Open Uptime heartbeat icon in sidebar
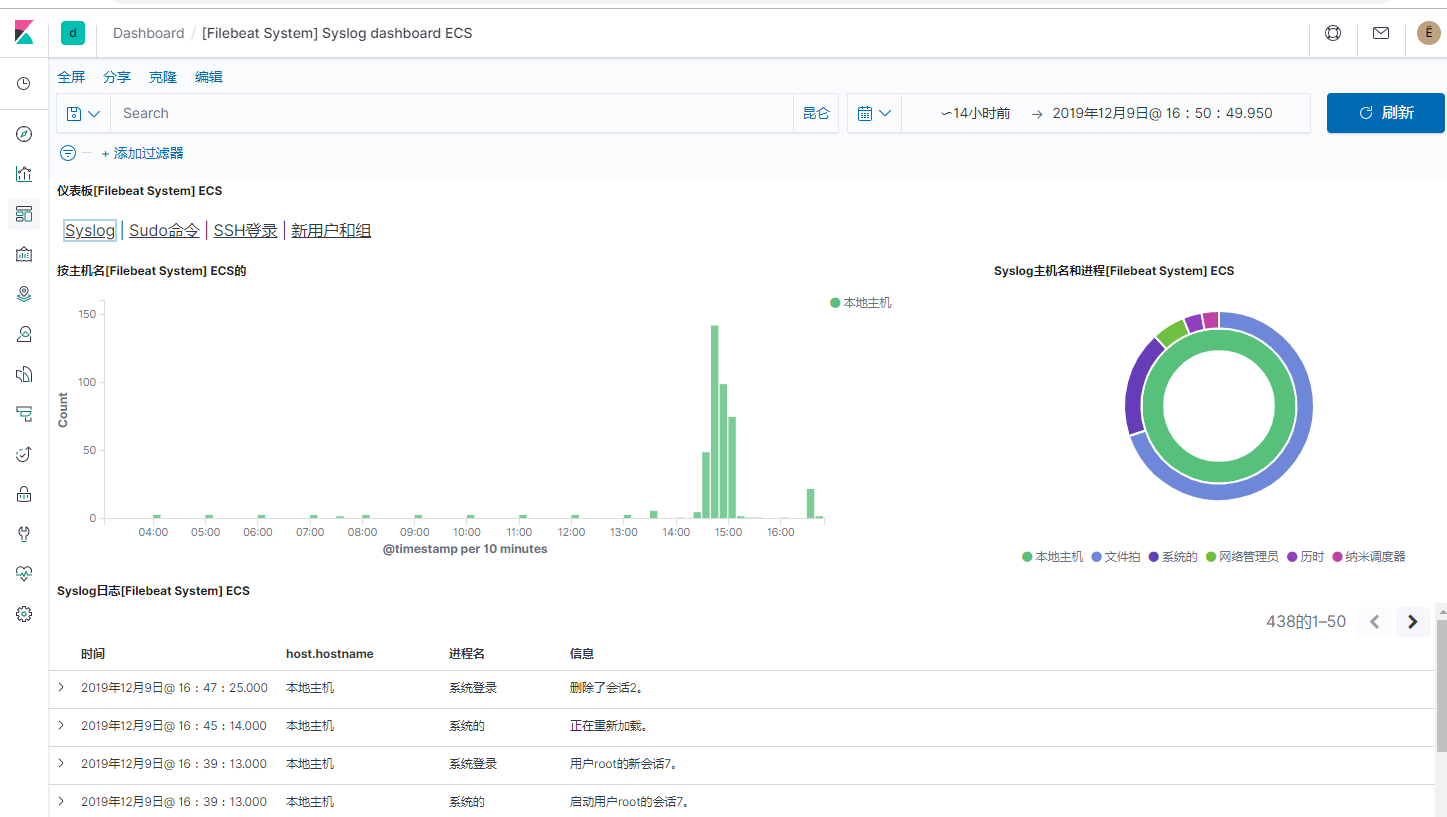This screenshot has height=817, width=1447. (24, 574)
